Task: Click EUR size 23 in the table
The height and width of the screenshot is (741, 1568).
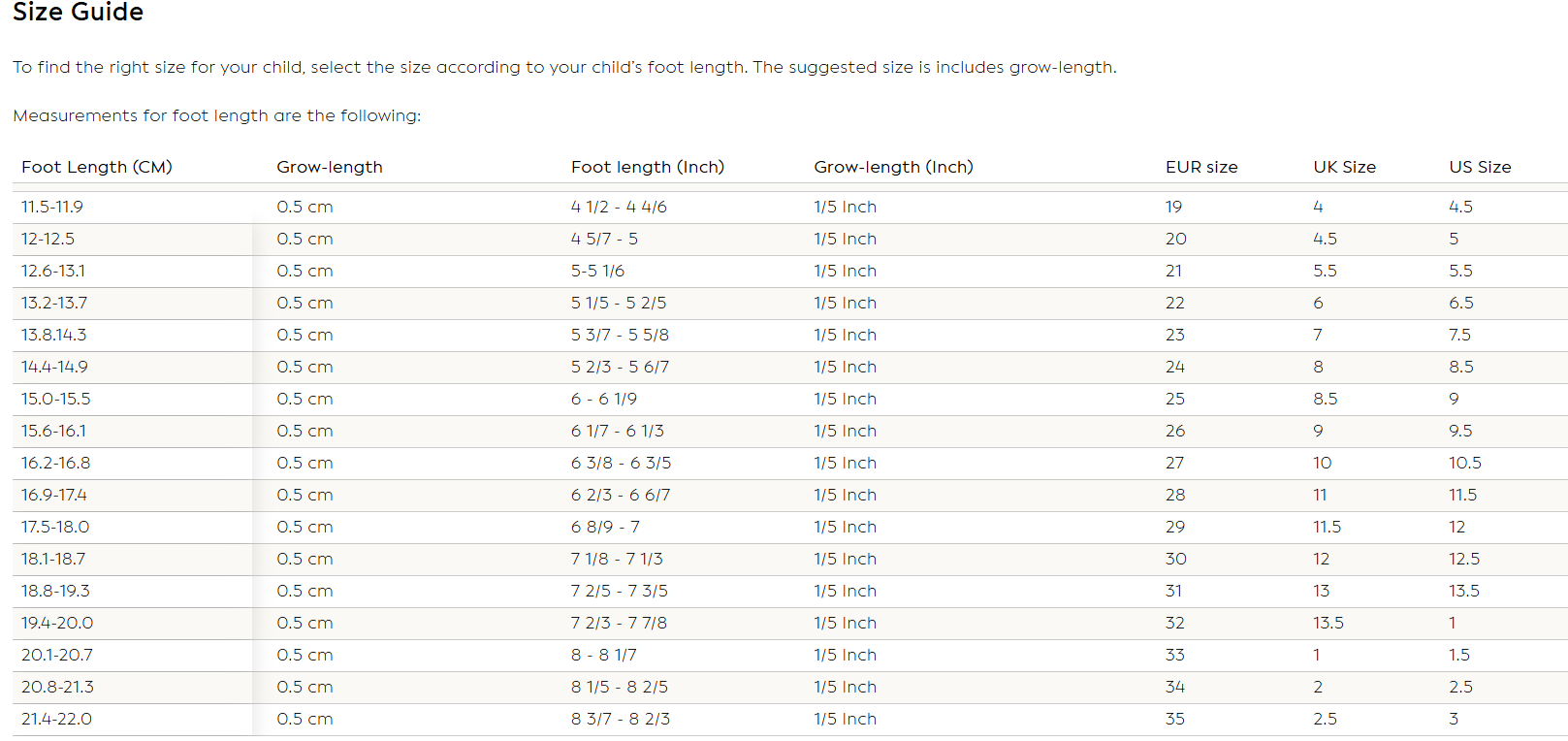Action: click(x=1175, y=335)
